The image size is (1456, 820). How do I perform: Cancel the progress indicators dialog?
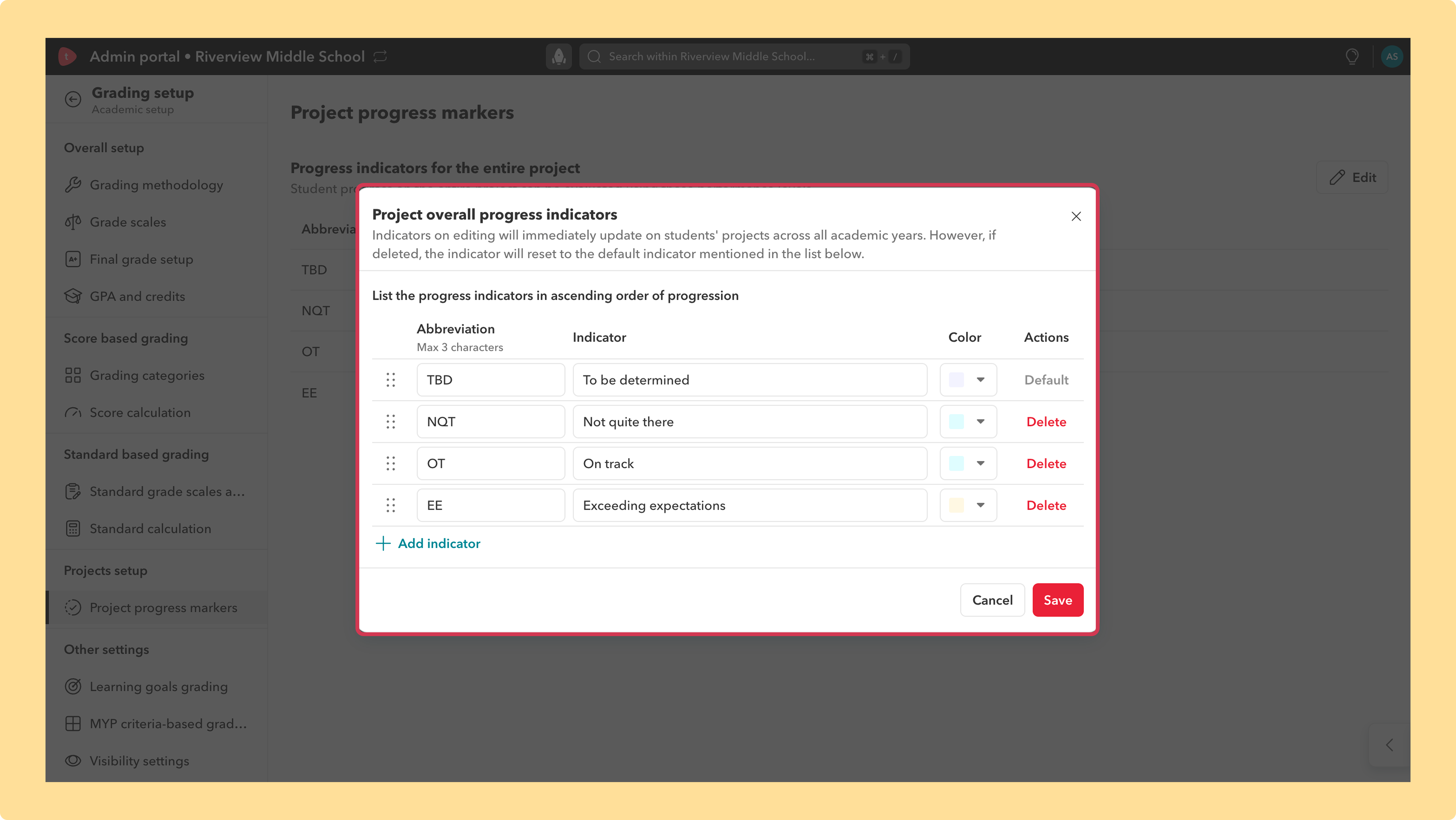point(992,600)
